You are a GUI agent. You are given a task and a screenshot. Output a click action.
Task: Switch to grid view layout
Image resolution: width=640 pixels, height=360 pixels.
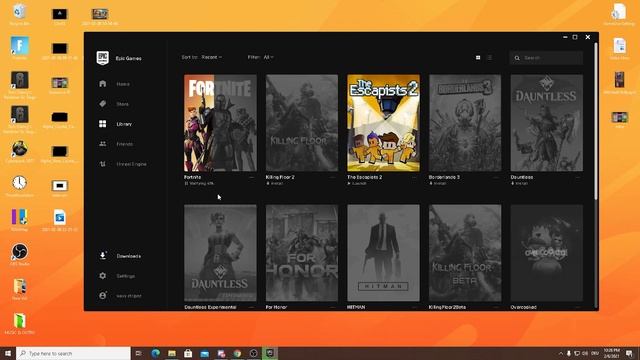pos(478,58)
